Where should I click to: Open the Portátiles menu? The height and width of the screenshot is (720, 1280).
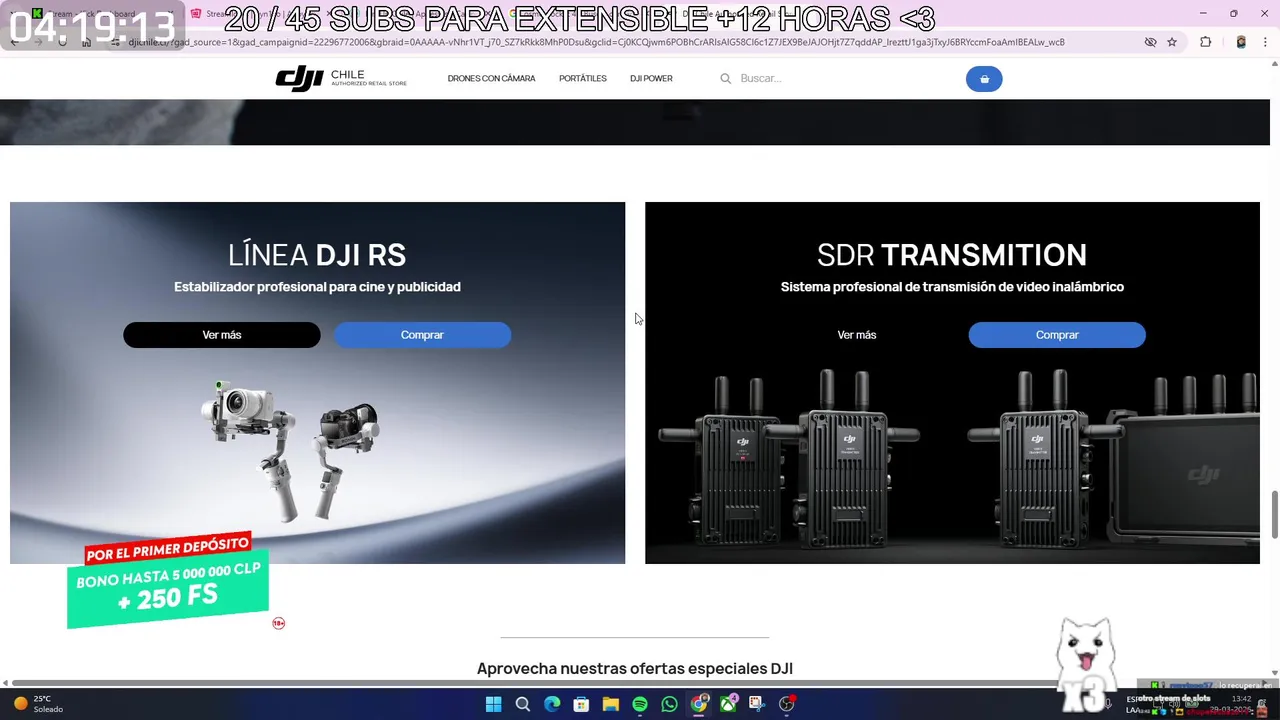coord(583,78)
